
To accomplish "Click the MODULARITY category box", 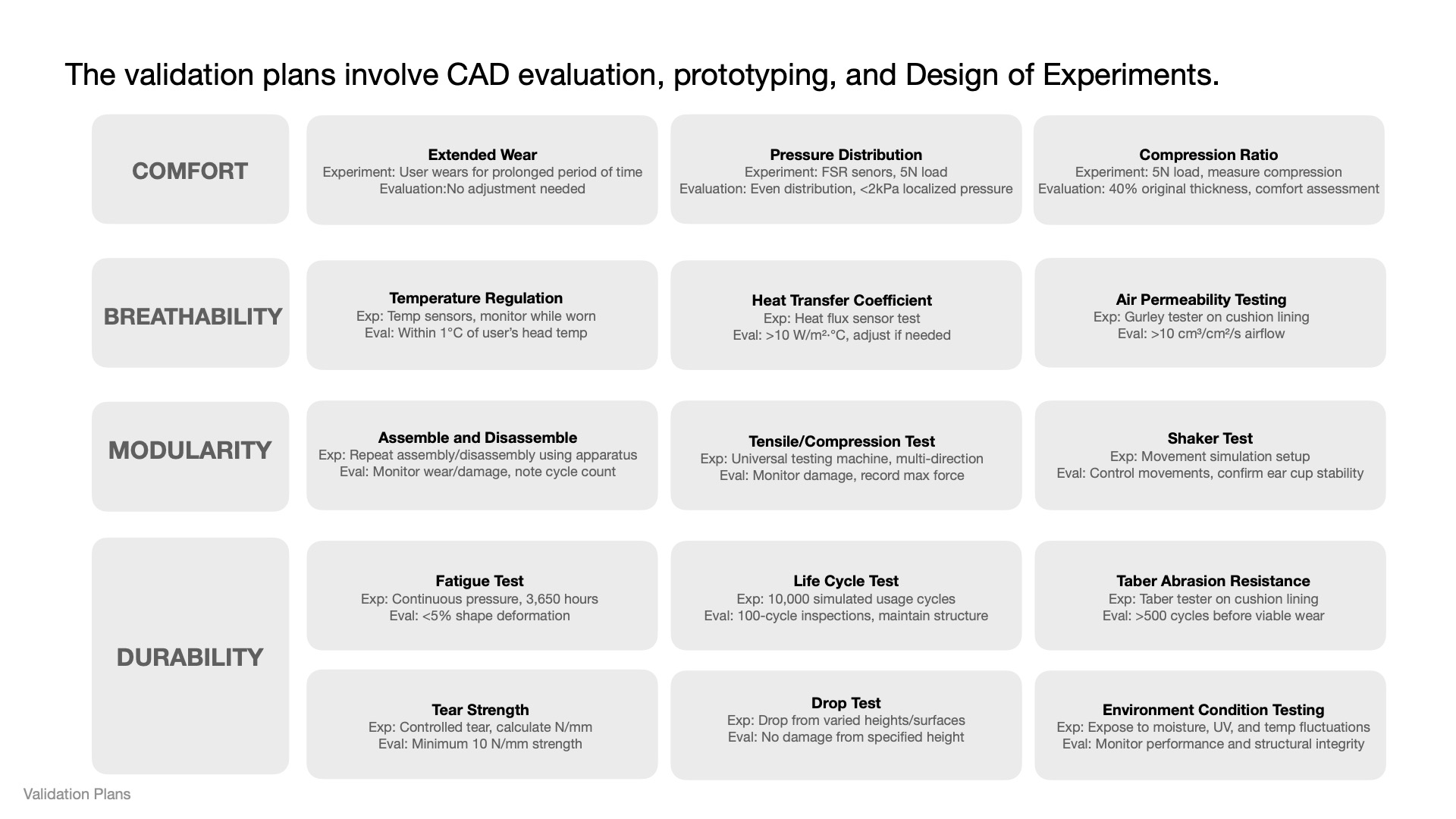I will click(x=190, y=457).
